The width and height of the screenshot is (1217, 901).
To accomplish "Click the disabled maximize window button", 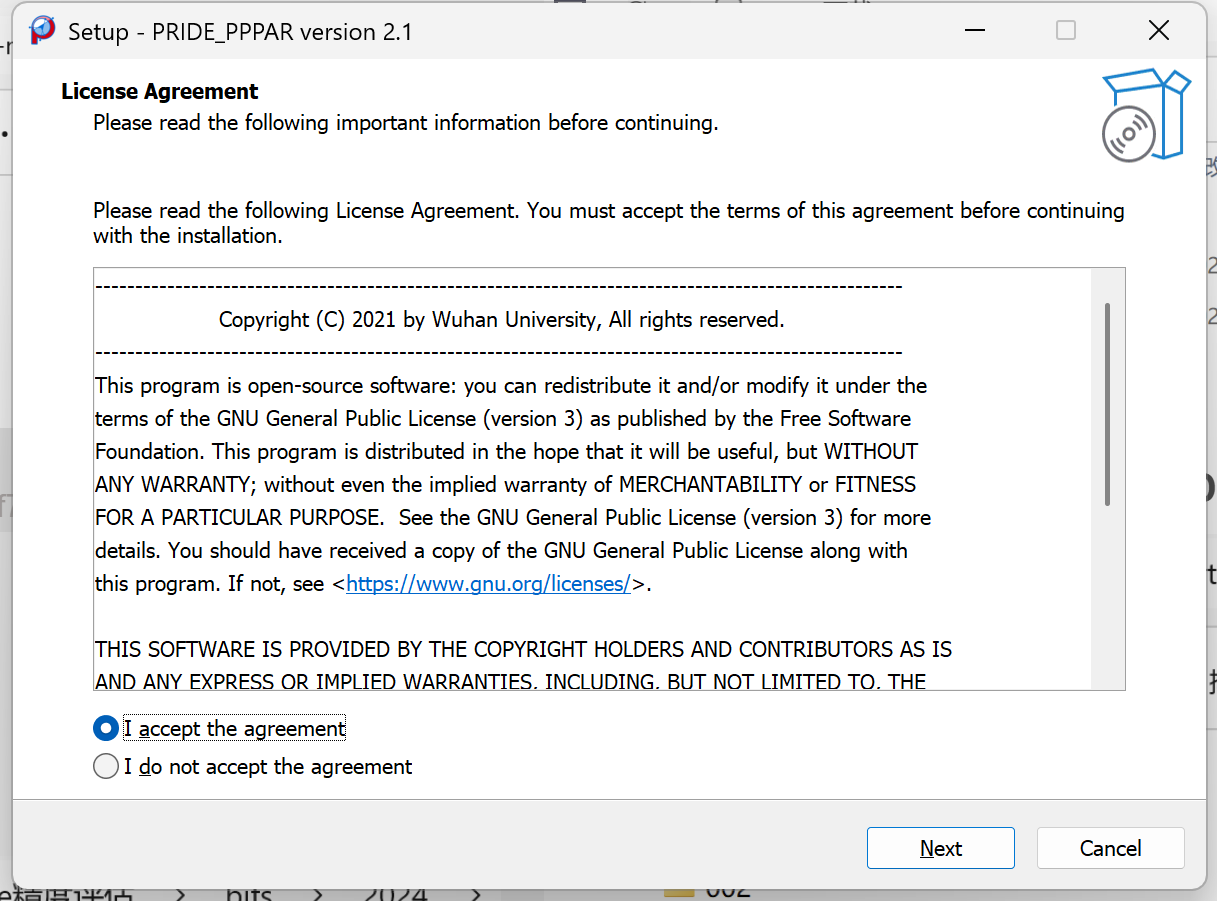I will tap(1066, 31).
